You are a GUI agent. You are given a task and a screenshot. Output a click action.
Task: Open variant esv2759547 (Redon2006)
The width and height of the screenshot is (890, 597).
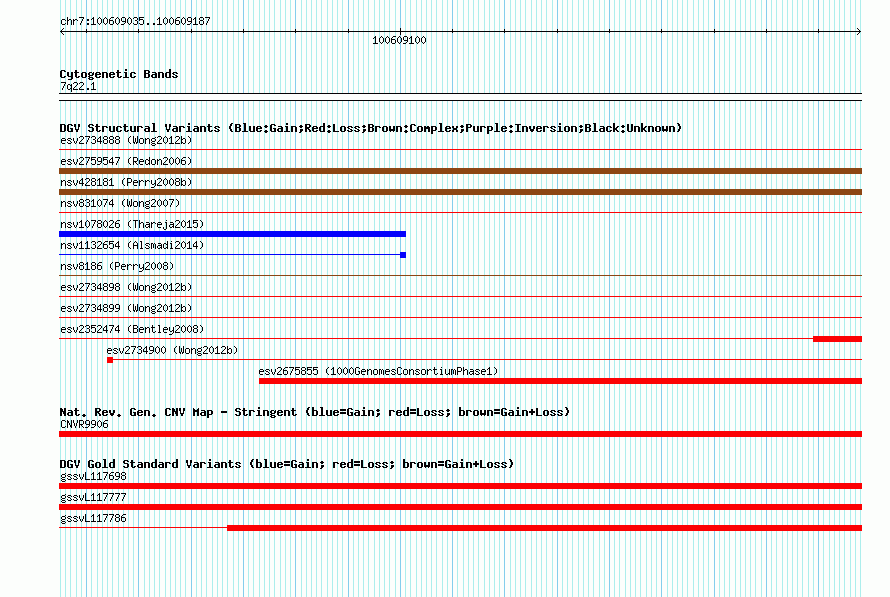tap(126, 161)
